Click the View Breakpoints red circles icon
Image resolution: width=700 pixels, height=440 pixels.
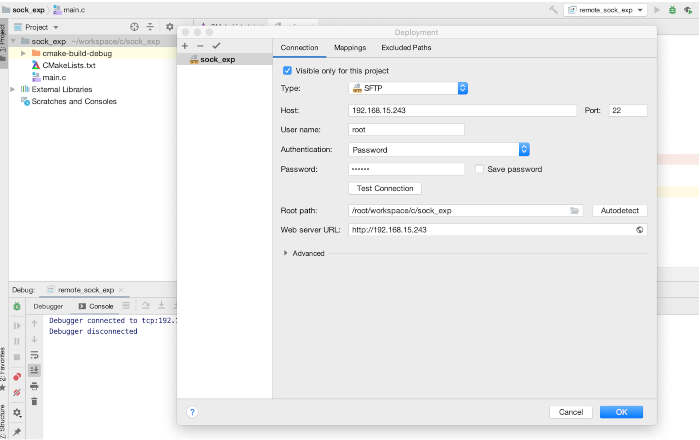pos(17,377)
